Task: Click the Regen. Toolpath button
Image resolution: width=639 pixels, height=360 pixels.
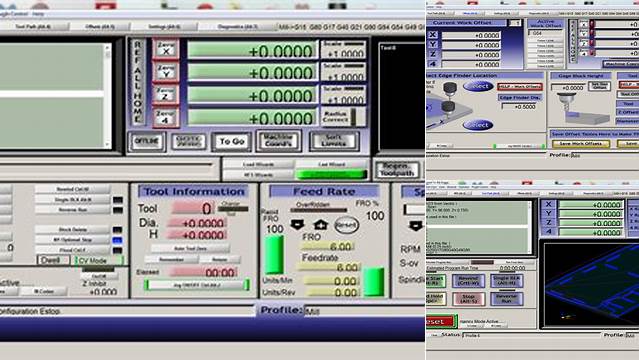Action: pyautogui.click(x=397, y=169)
